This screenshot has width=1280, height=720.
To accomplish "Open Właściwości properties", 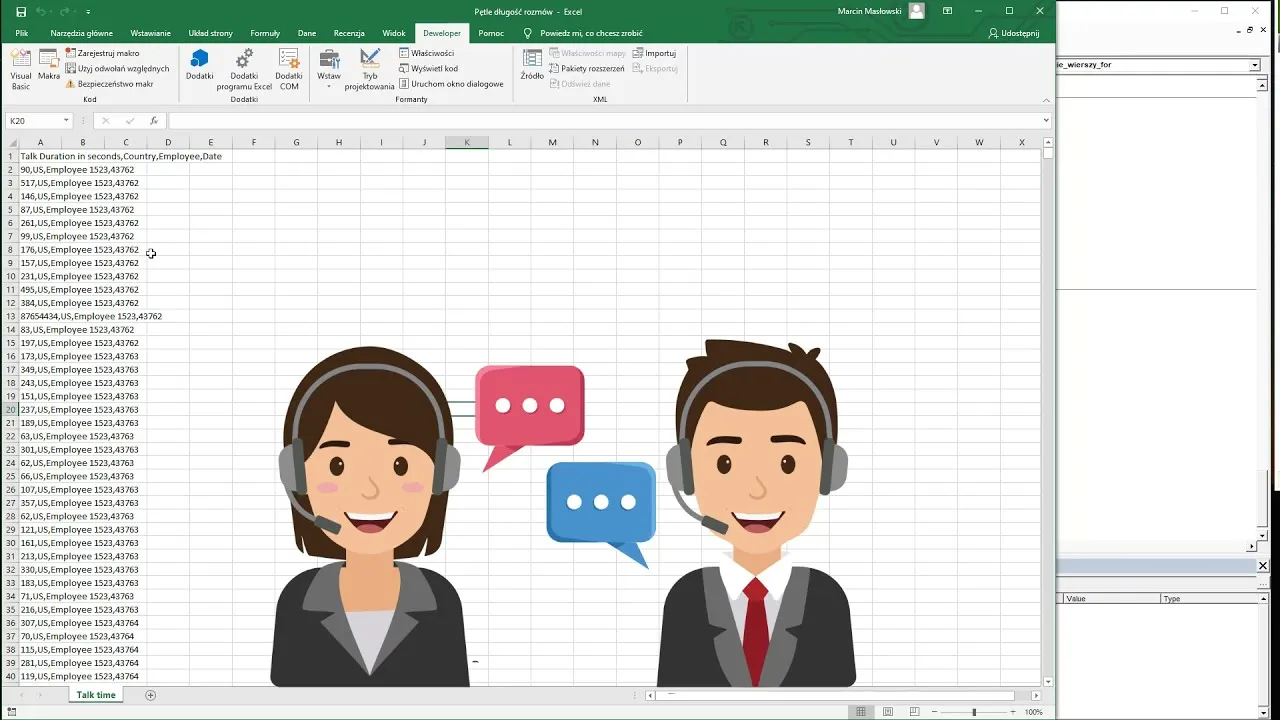I will point(426,53).
